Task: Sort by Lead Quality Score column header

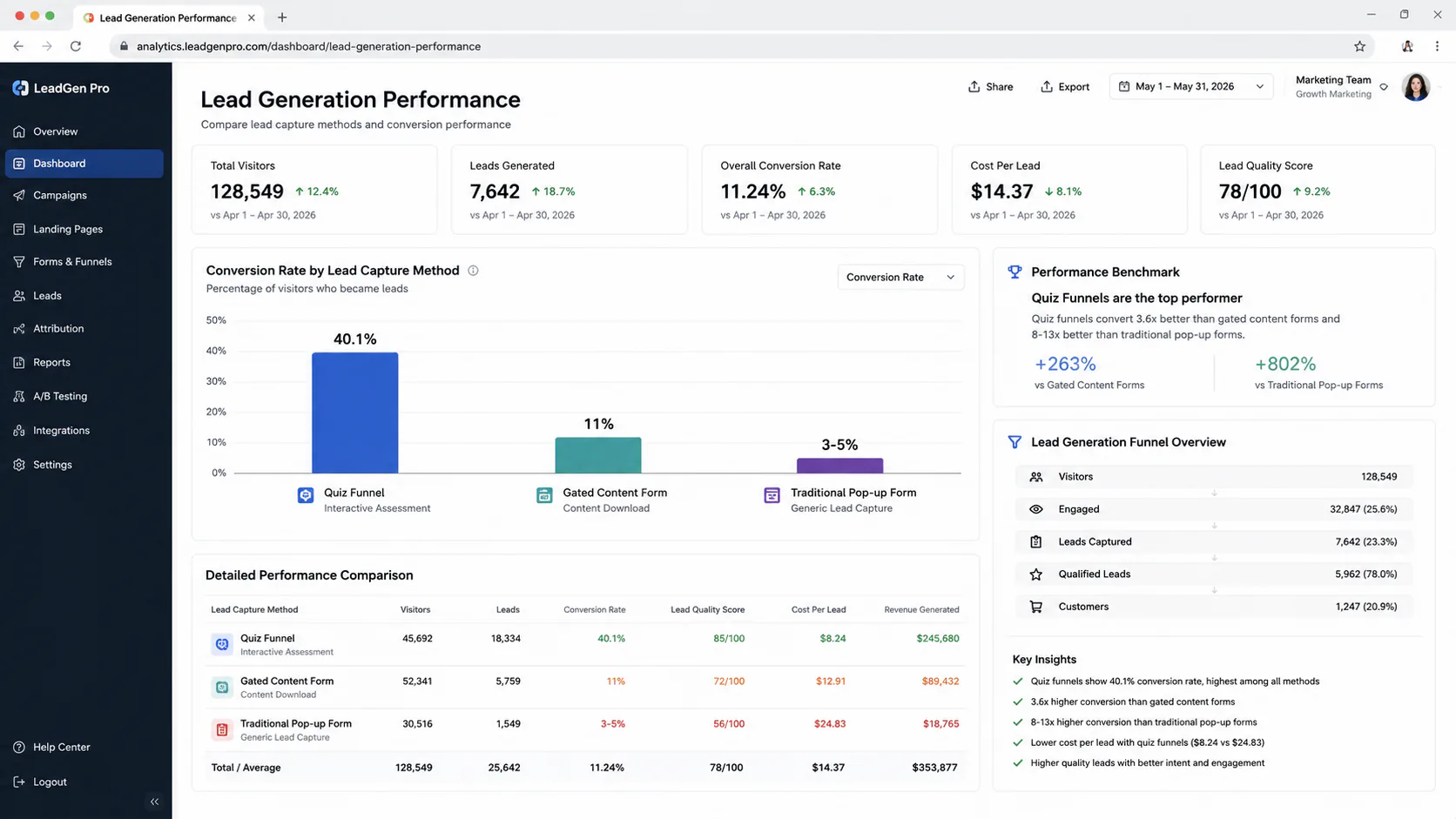Action: [x=707, y=610]
